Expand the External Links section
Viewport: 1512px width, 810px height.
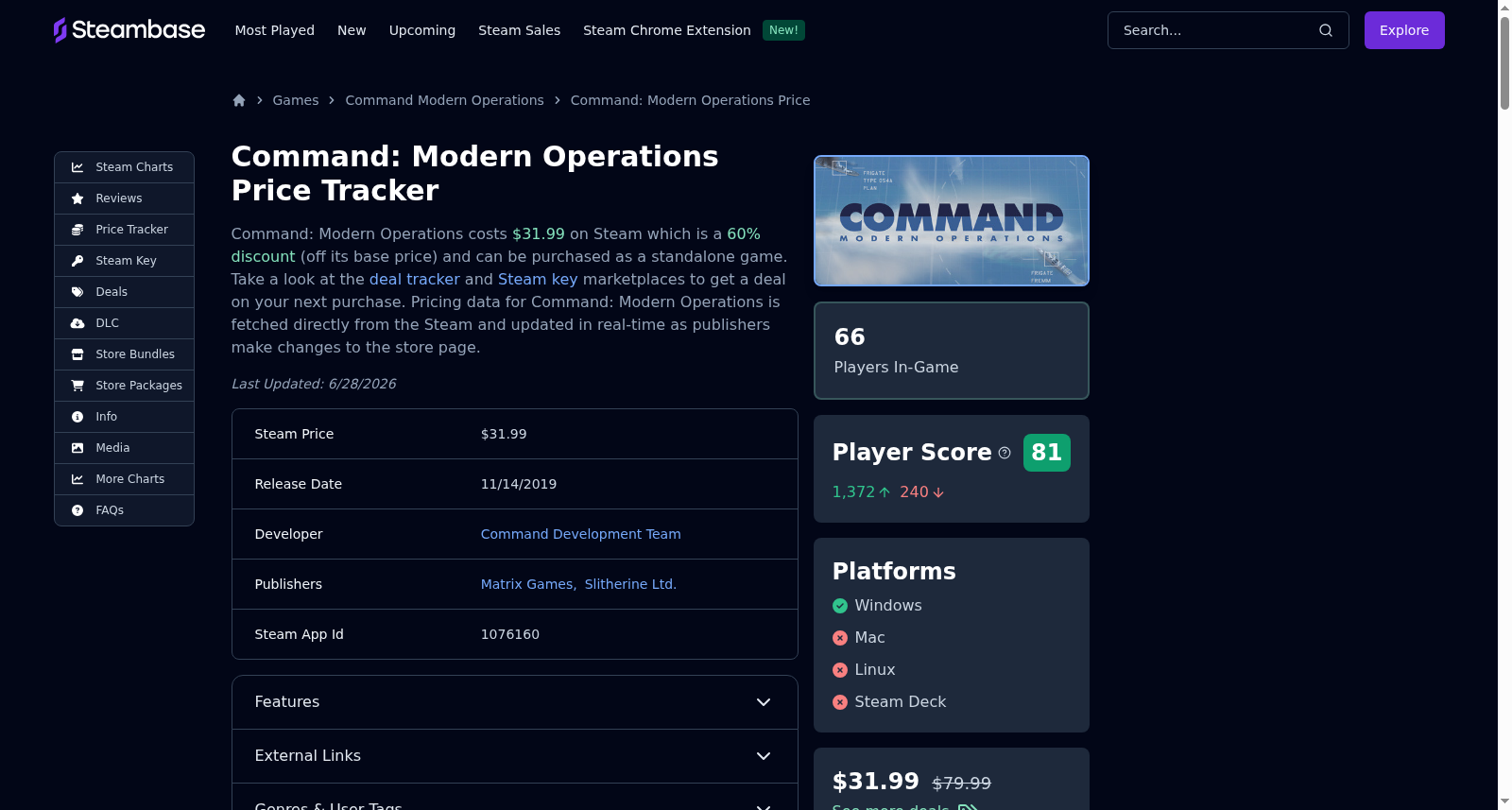pos(515,756)
